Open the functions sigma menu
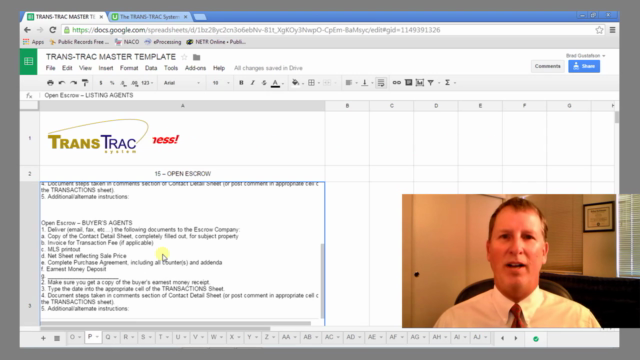The width and height of the screenshot is (640, 360). pos(447,83)
